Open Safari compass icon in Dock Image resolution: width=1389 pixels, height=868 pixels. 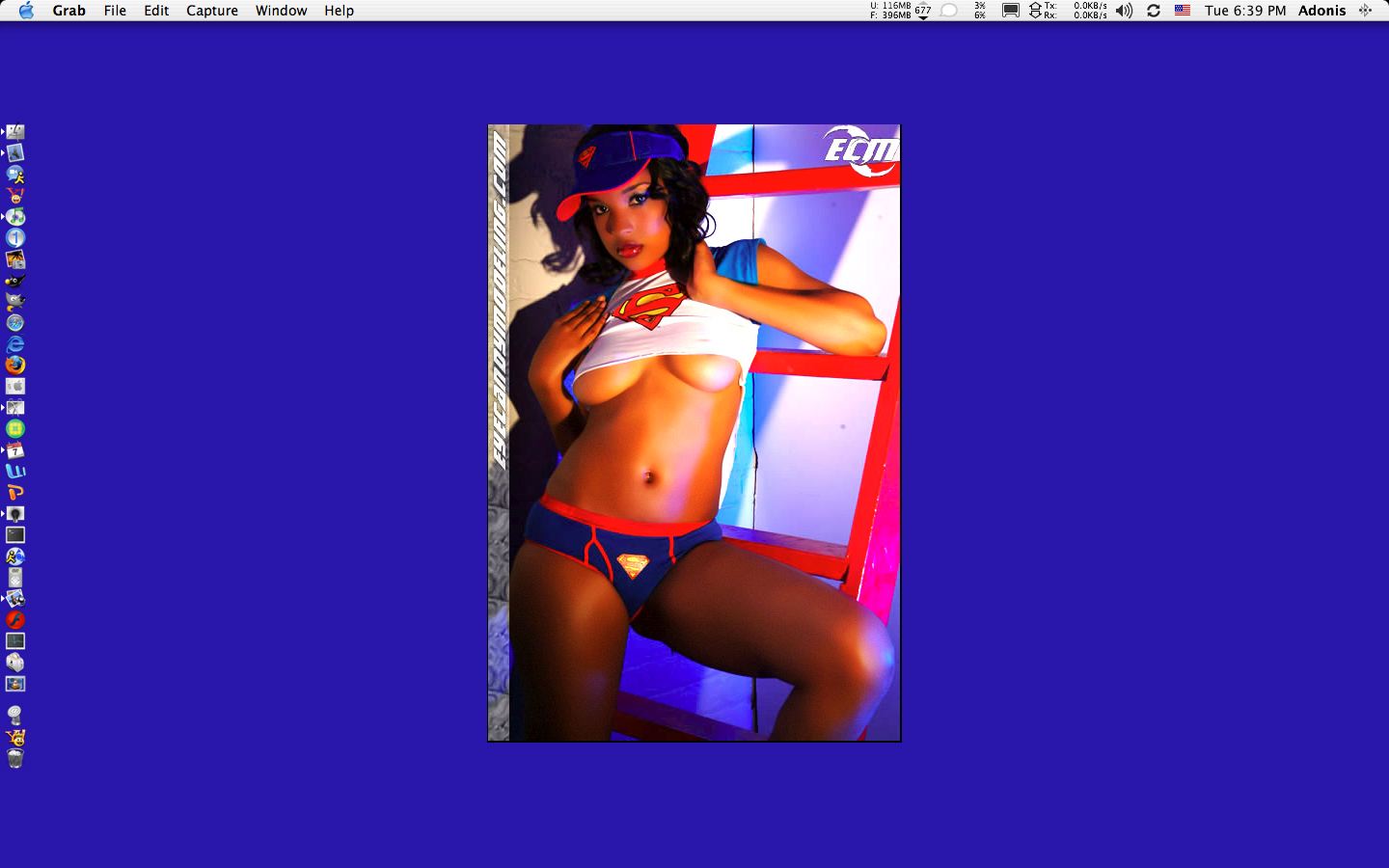(x=15, y=323)
